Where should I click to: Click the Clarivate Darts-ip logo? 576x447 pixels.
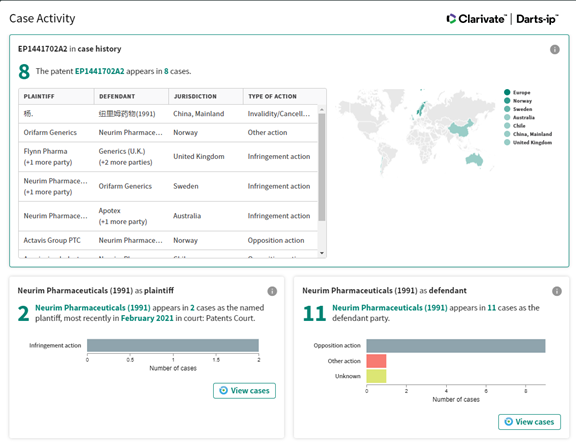tap(502, 19)
